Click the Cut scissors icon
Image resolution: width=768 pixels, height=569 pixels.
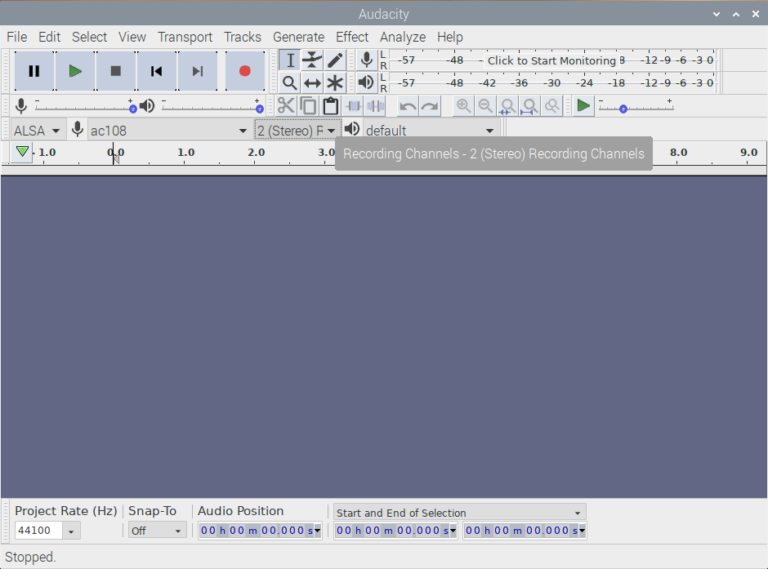click(286, 106)
